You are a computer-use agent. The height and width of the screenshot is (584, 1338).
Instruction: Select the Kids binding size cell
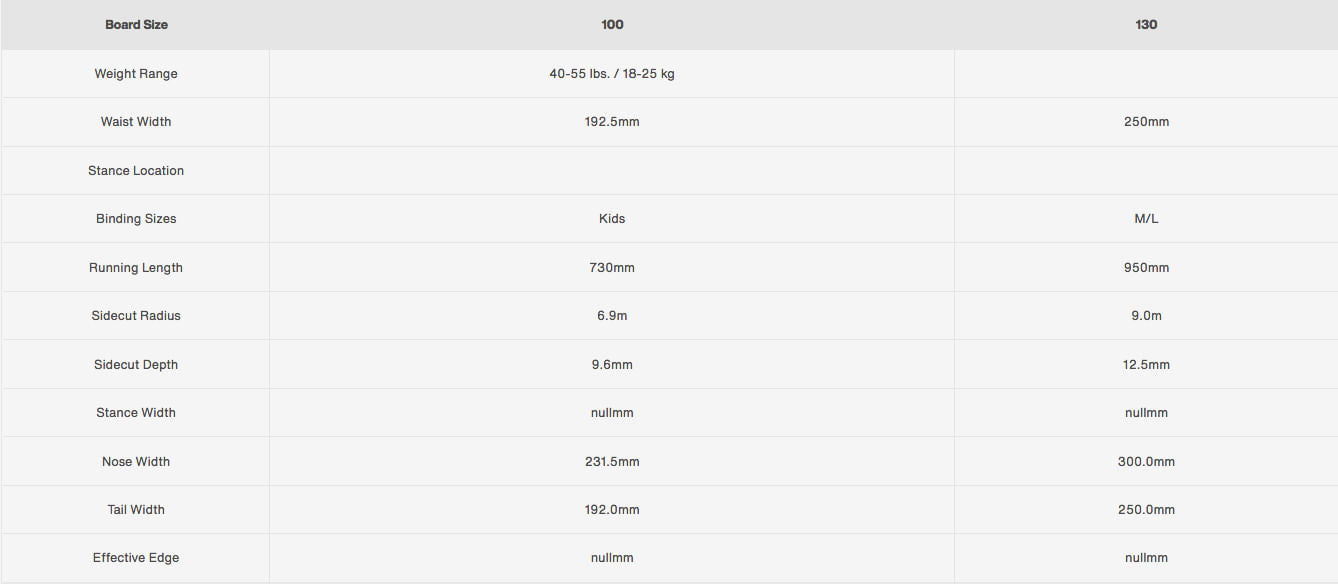click(612, 219)
